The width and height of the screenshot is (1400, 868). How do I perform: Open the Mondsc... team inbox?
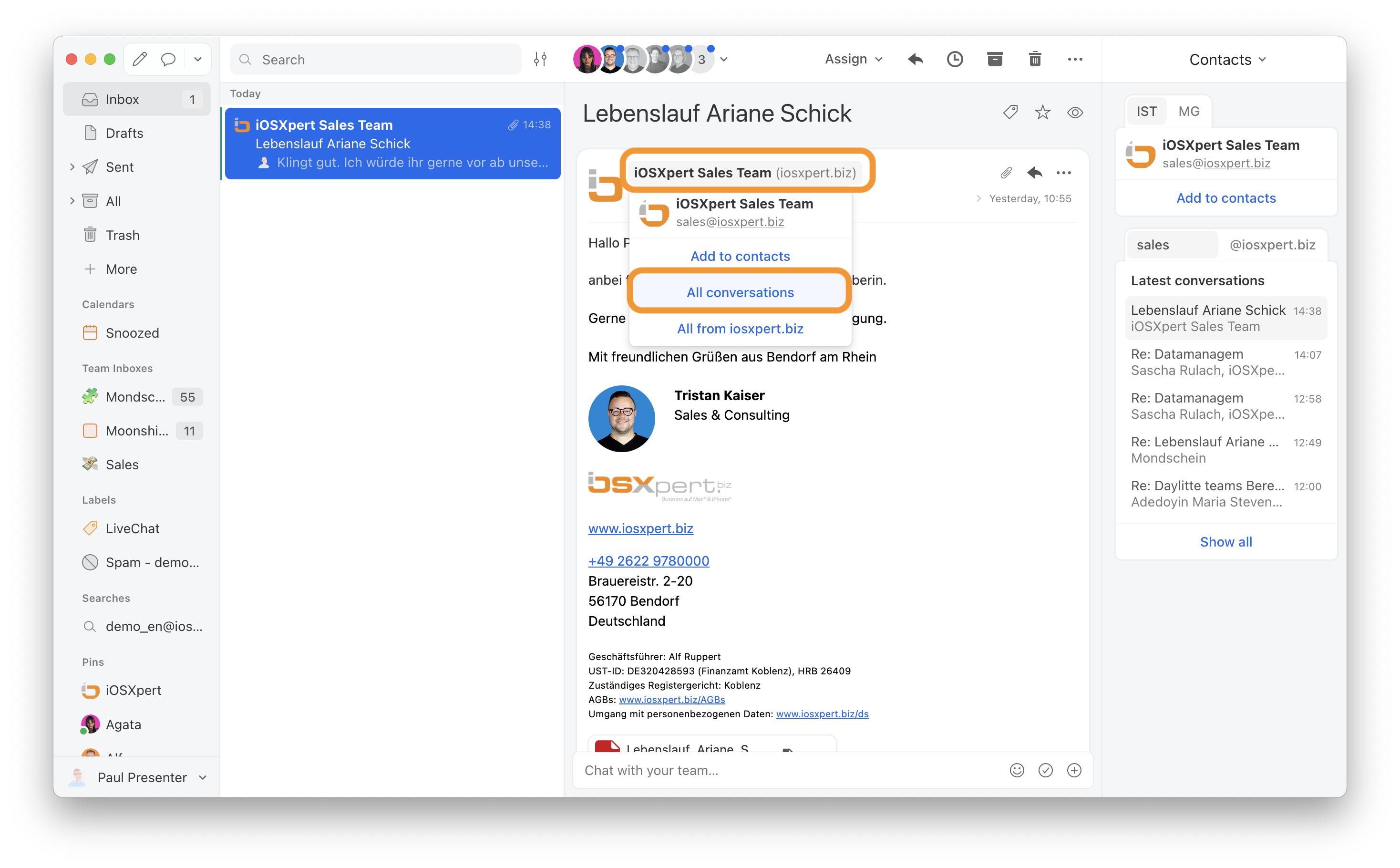pos(136,397)
